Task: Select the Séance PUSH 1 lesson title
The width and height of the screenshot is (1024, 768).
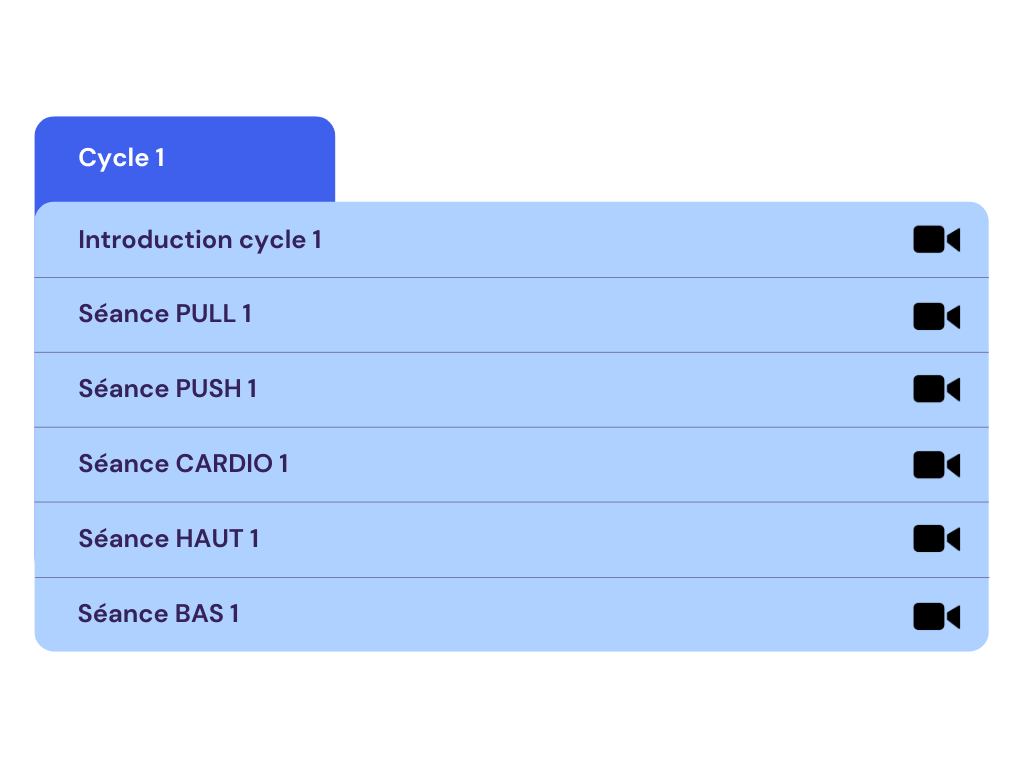Action: (167, 389)
